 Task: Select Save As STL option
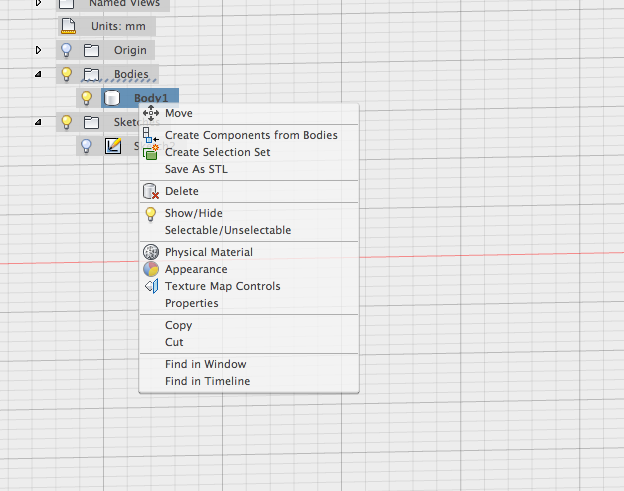click(x=249, y=170)
